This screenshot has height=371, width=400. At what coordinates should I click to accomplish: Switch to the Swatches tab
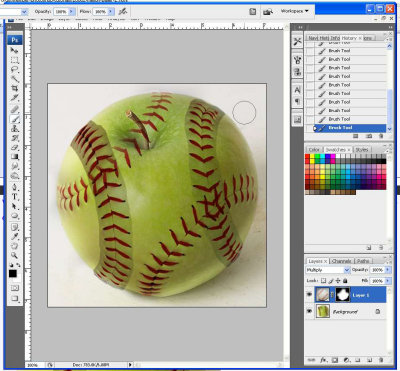click(x=337, y=150)
